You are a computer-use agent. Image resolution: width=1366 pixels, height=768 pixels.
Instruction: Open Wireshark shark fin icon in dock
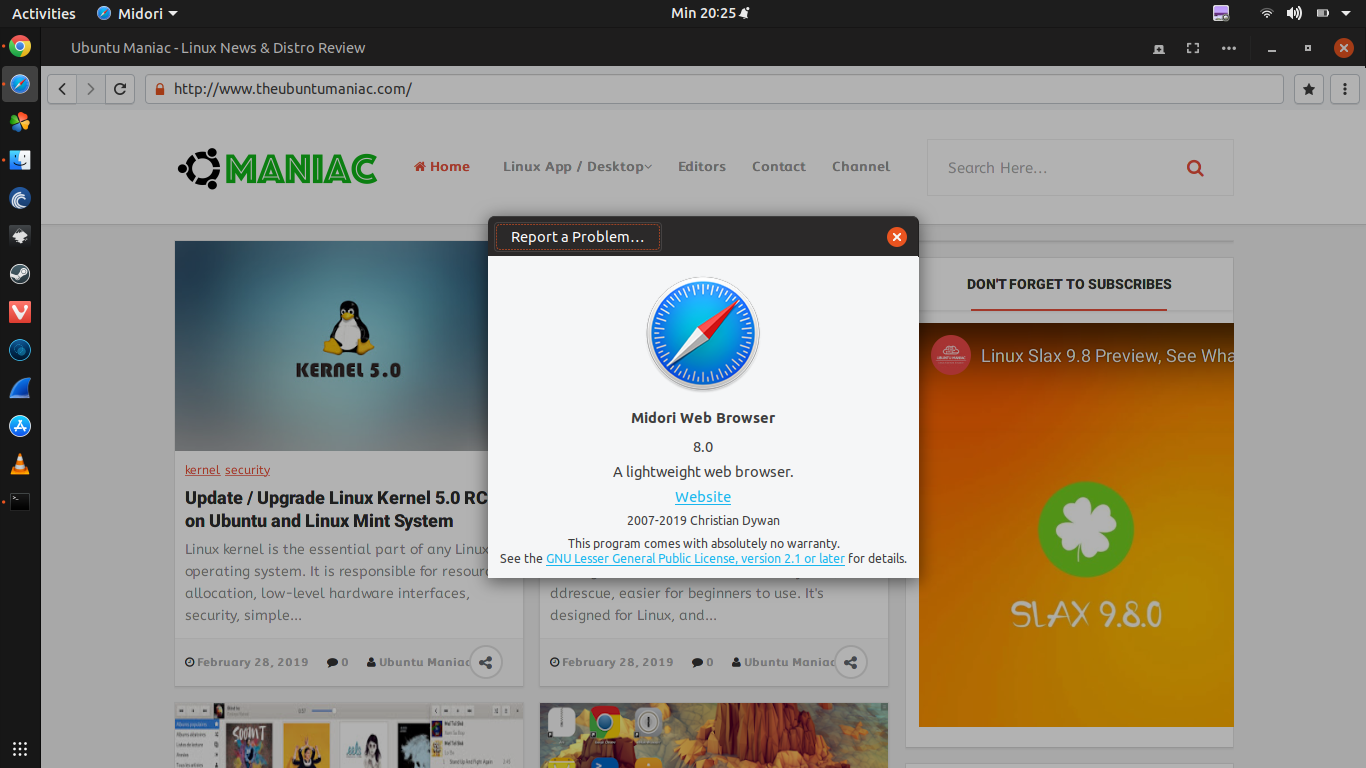(x=20, y=388)
